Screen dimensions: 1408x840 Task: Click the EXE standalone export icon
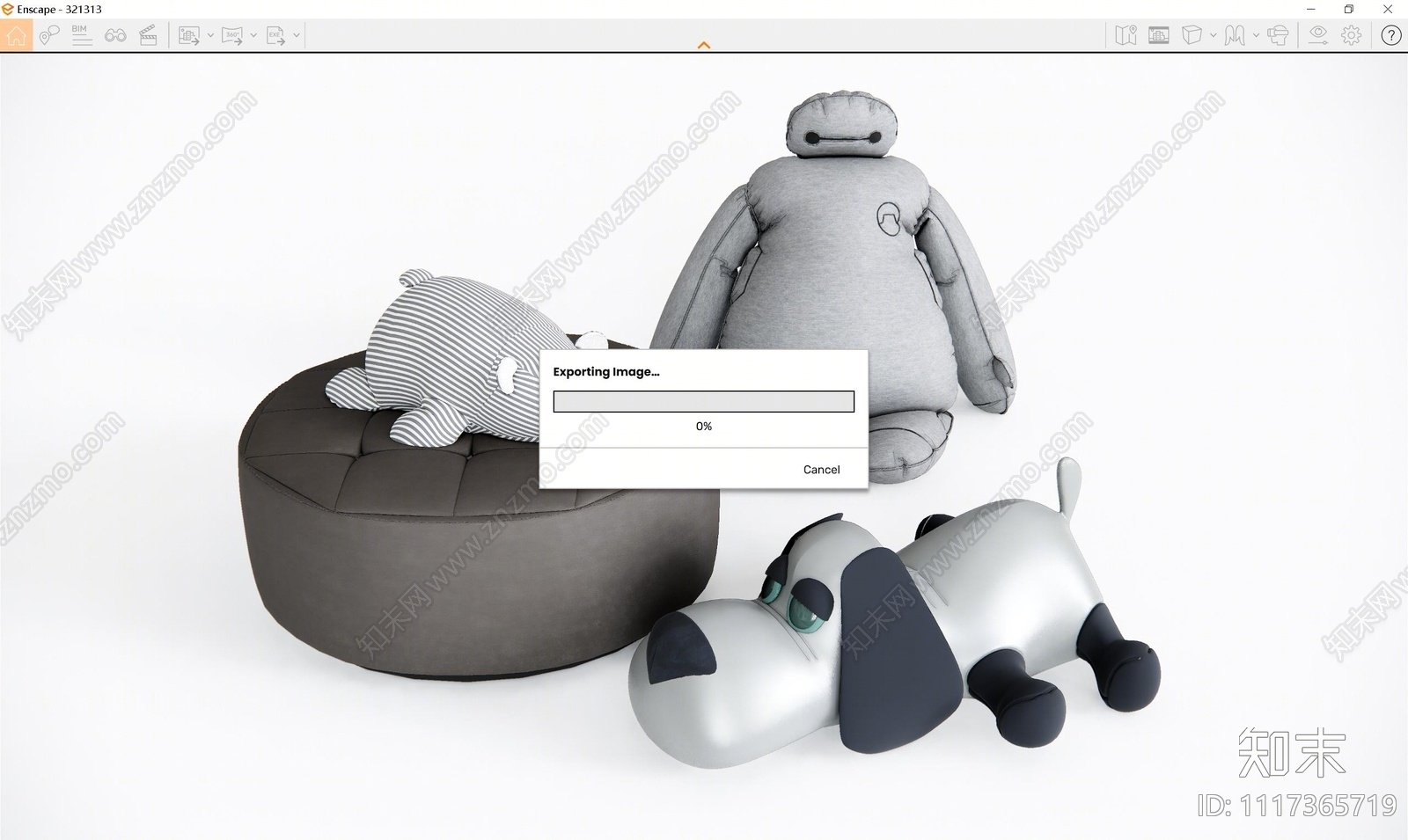[x=275, y=35]
